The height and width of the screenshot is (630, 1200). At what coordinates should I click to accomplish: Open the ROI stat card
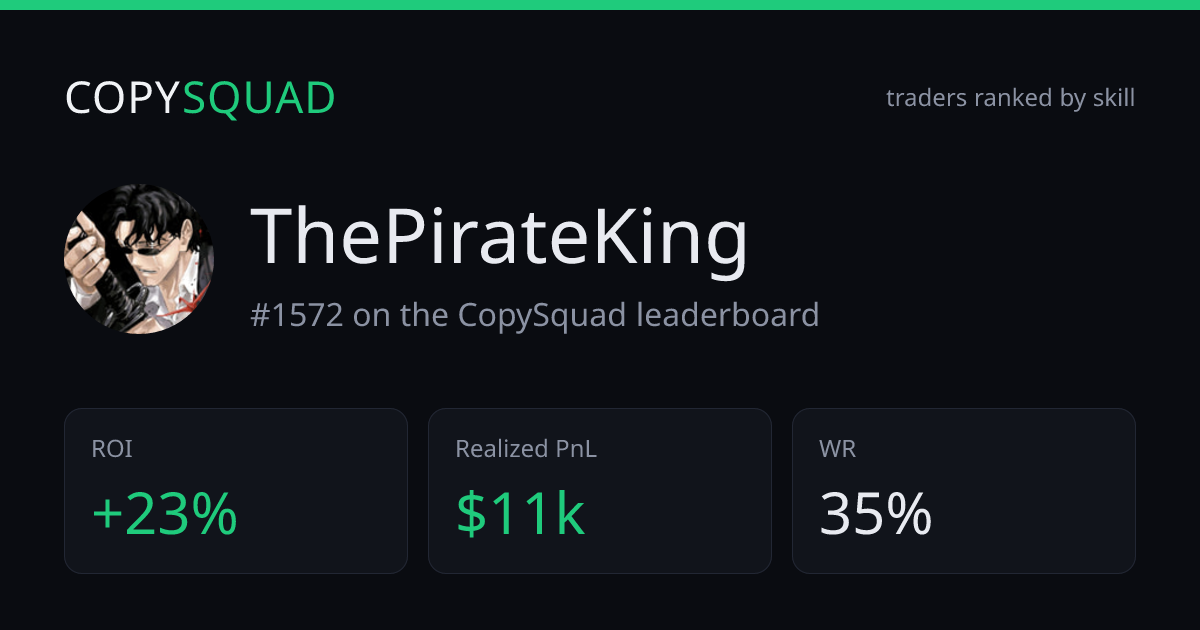(x=236, y=491)
